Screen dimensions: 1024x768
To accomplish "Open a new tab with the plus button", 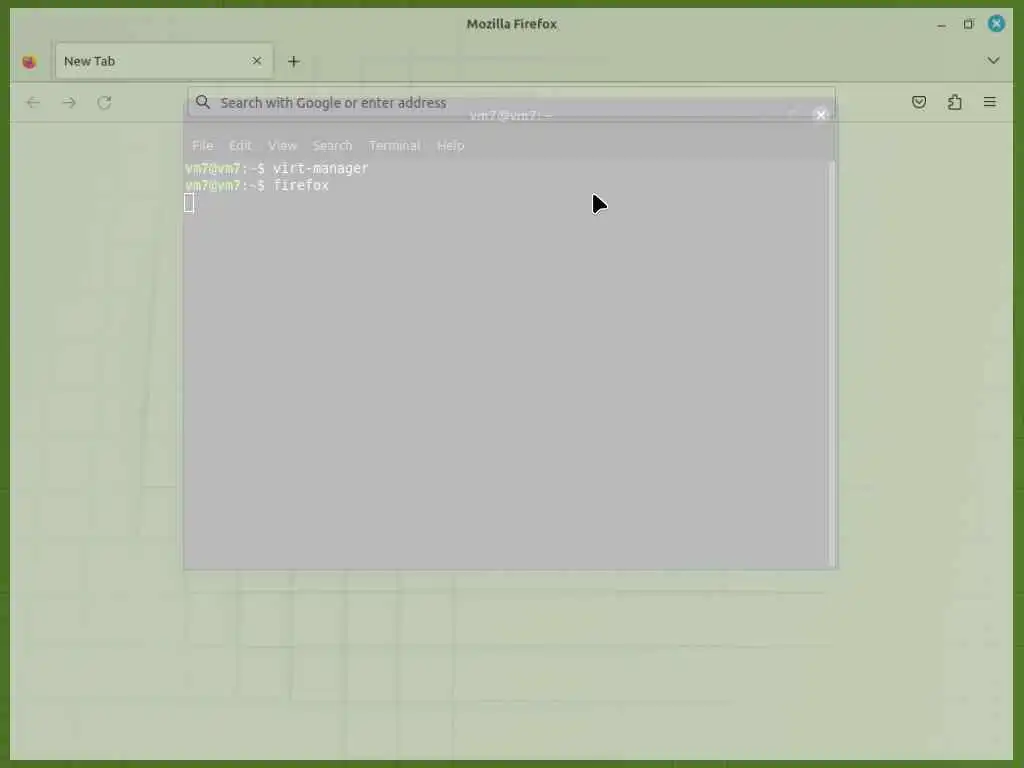I will click(294, 61).
